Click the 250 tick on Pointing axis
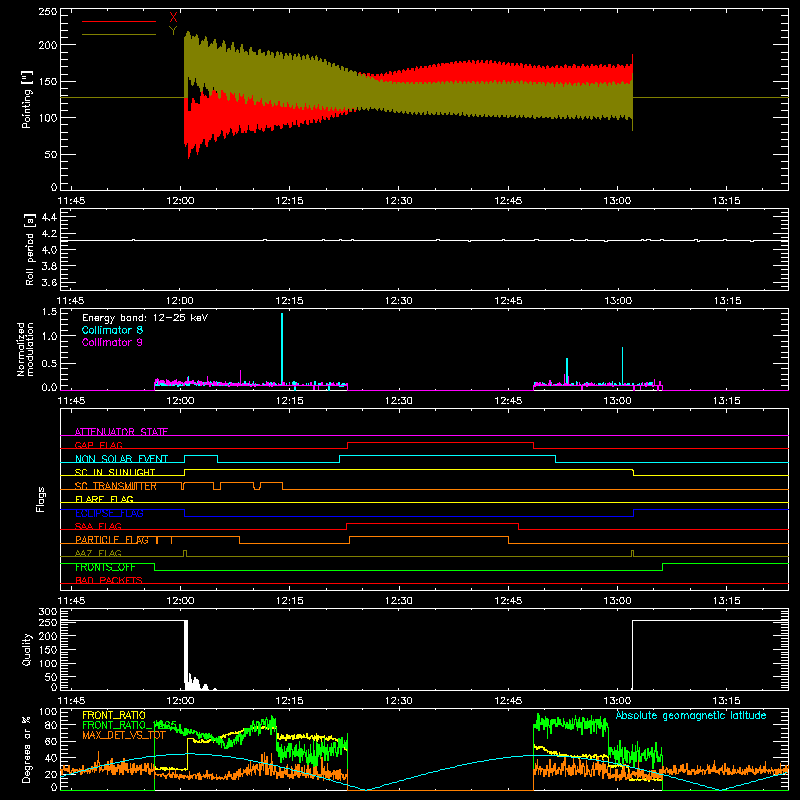The width and height of the screenshot is (800, 800). pos(48,12)
